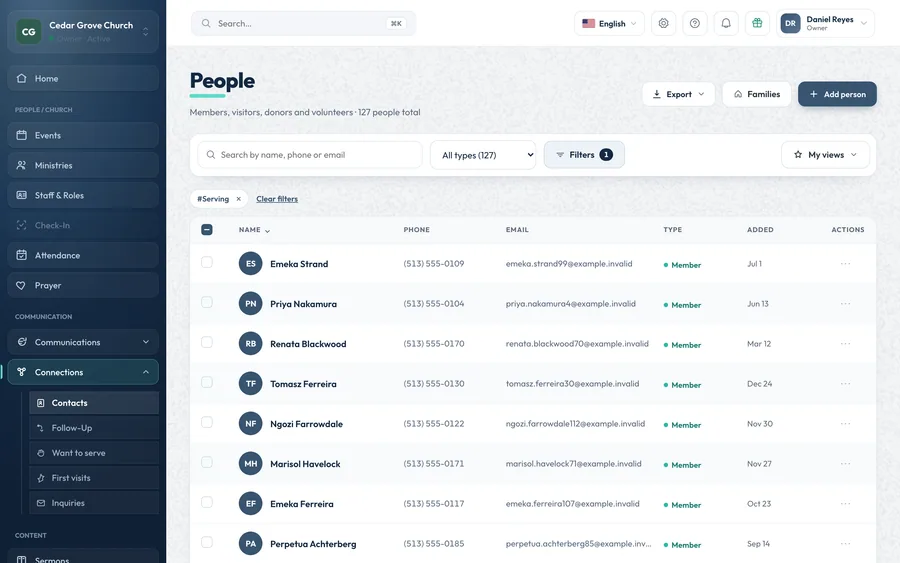The image size is (900, 563).
Task: Click the Clear filters link
Action: coord(277,199)
